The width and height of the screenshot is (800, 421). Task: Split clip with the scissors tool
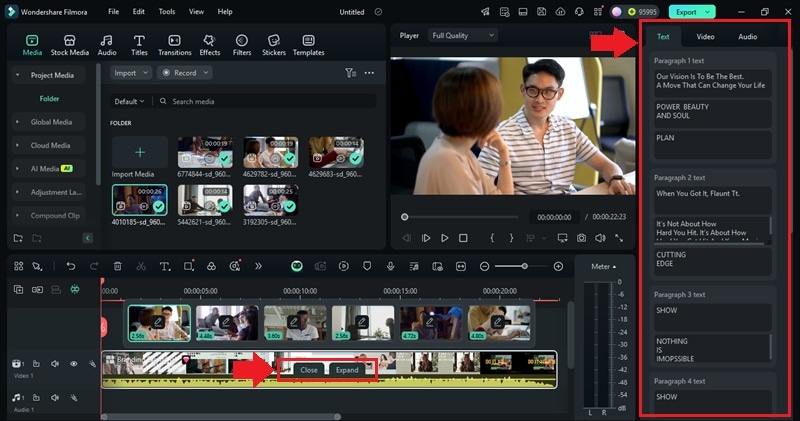[x=141, y=266]
